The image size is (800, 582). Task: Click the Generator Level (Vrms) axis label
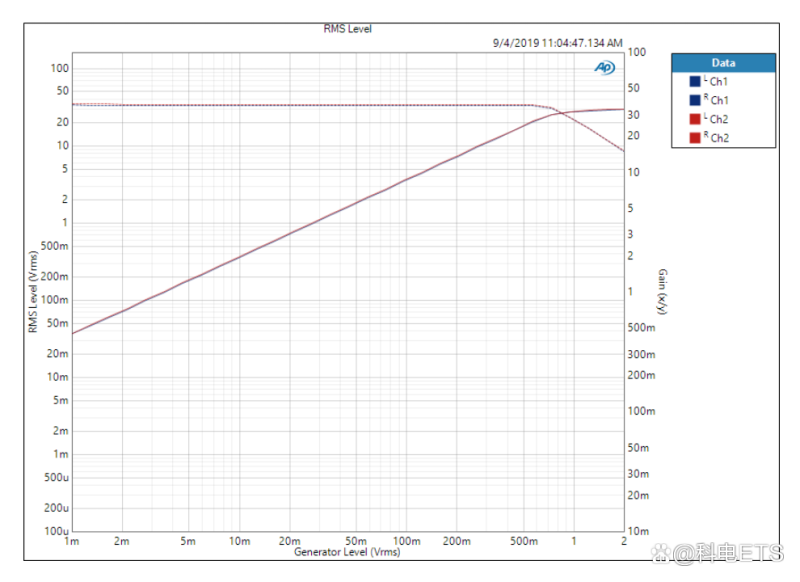click(346, 552)
